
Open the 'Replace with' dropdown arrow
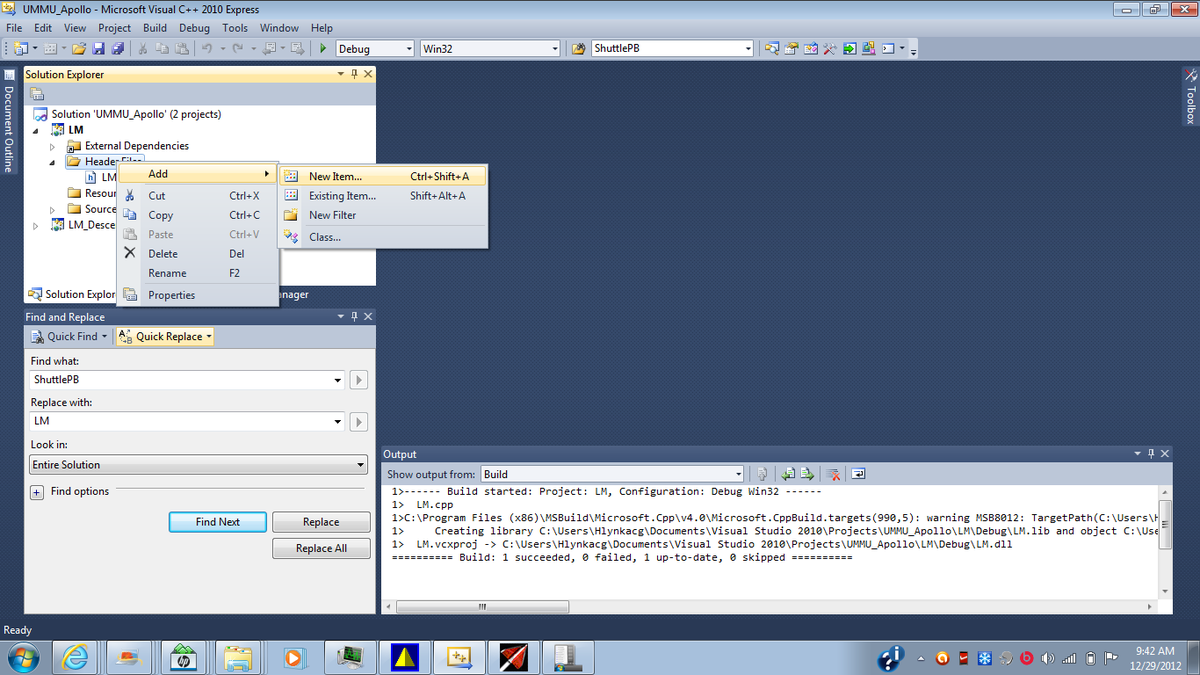pyautogui.click(x=338, y=422)
